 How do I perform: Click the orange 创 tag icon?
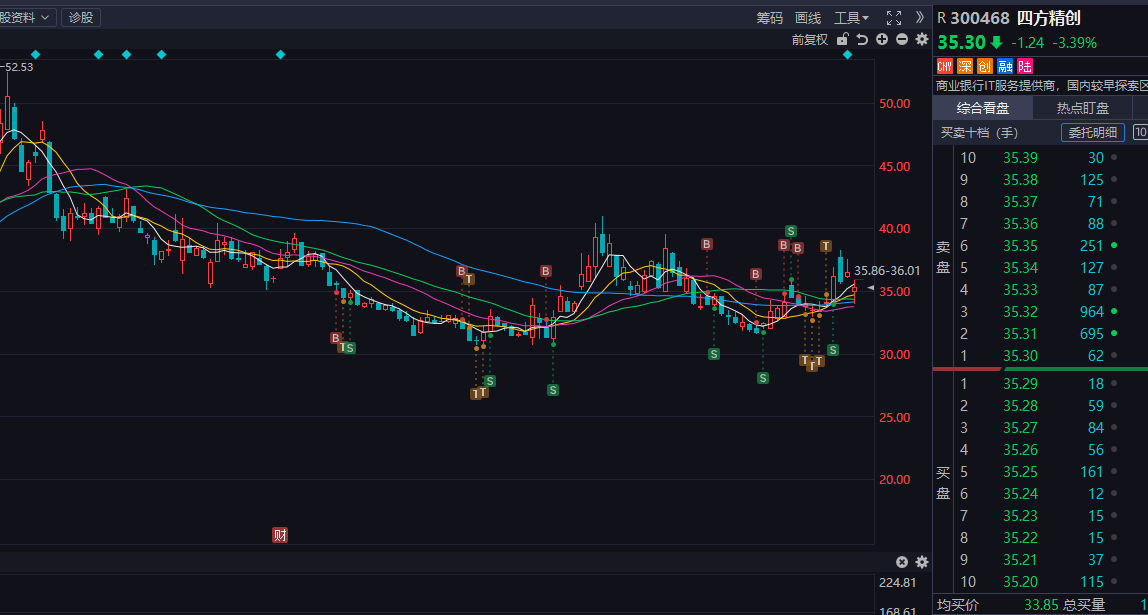tap(985, 66)
